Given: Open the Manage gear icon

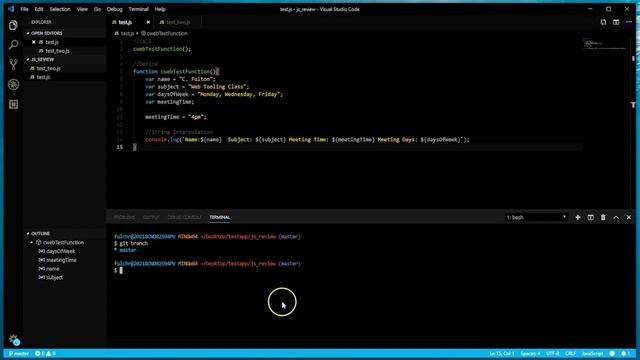Looking at the screenshot, I should pyautogui.click(x=13, y=339).
